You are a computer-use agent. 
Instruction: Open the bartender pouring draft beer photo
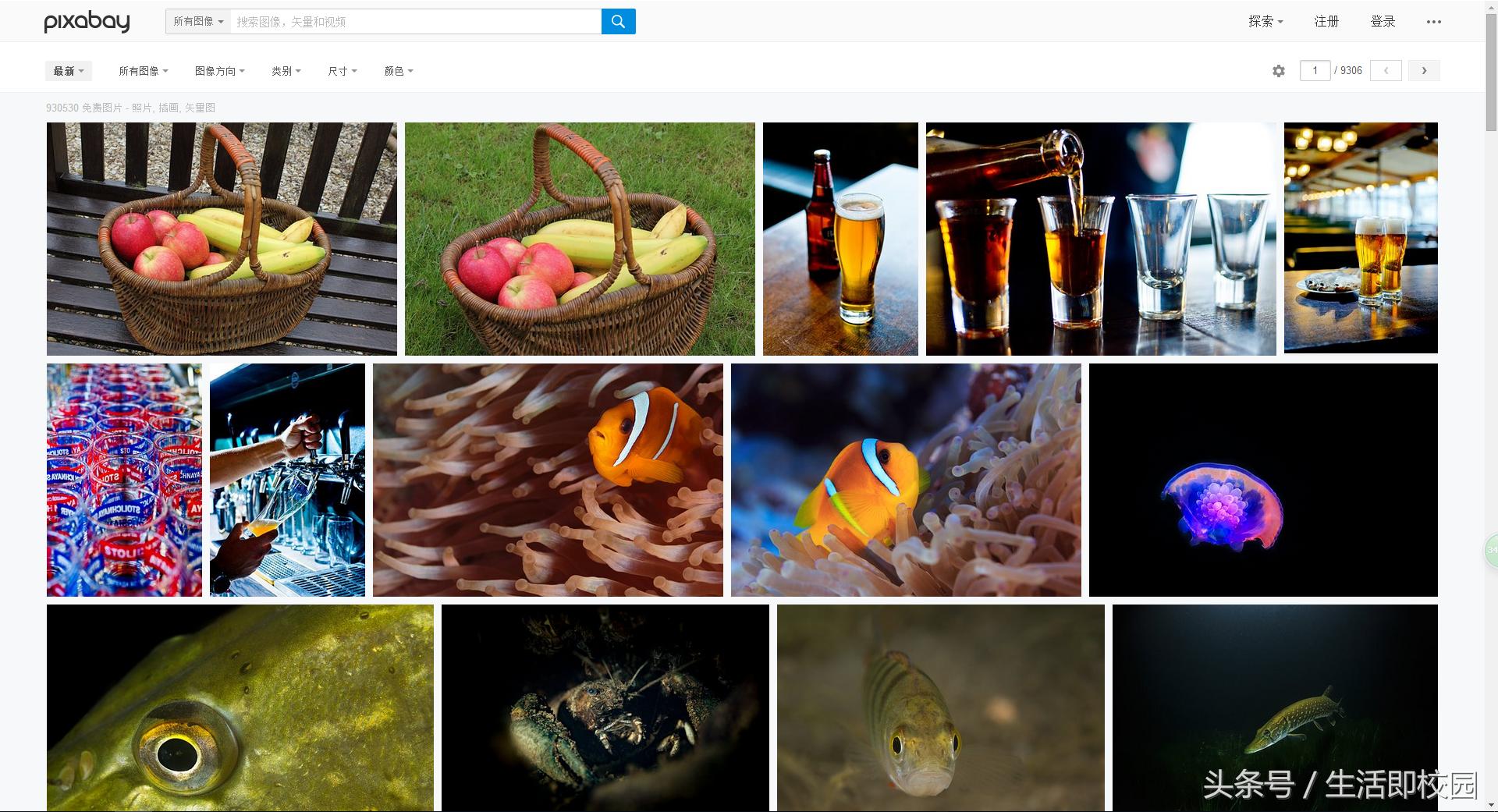tap(287, 480)
